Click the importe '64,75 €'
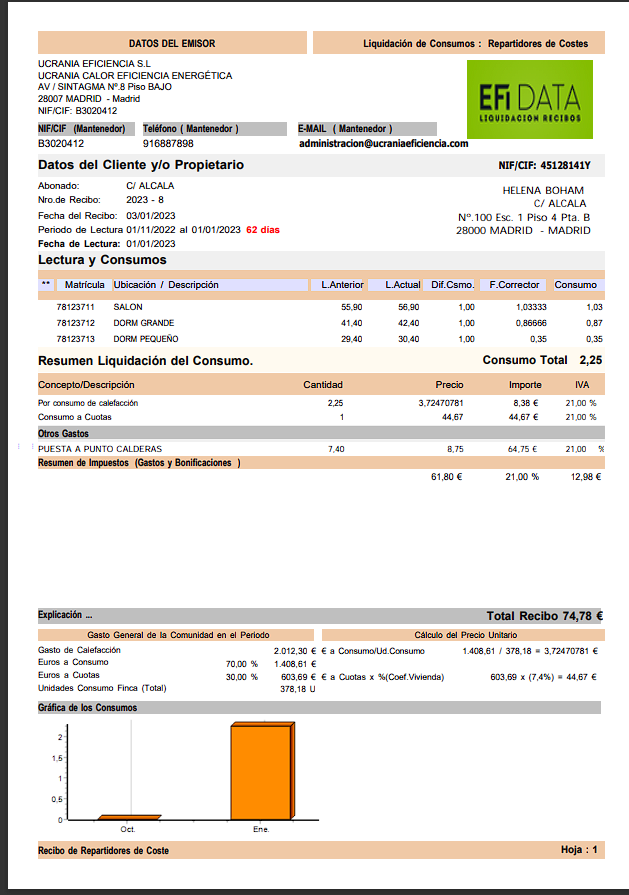 pyautogui.click(x=523, y=449)
